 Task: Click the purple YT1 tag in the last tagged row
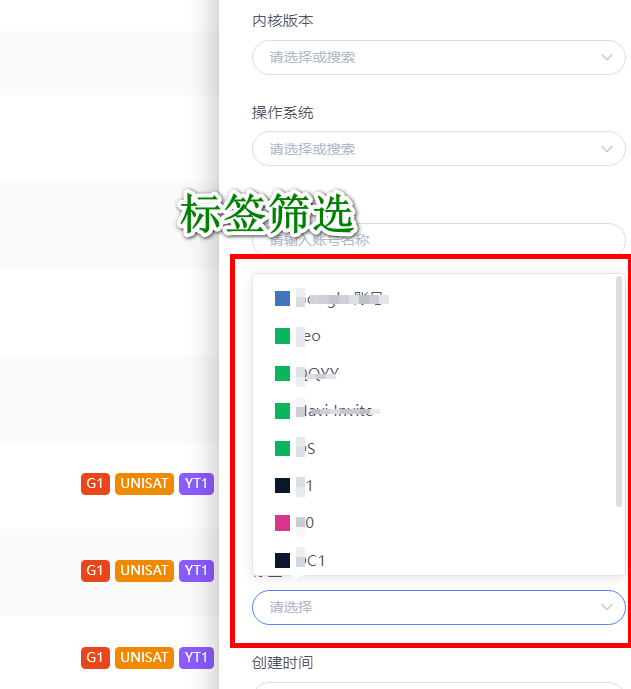click(196, 658)
